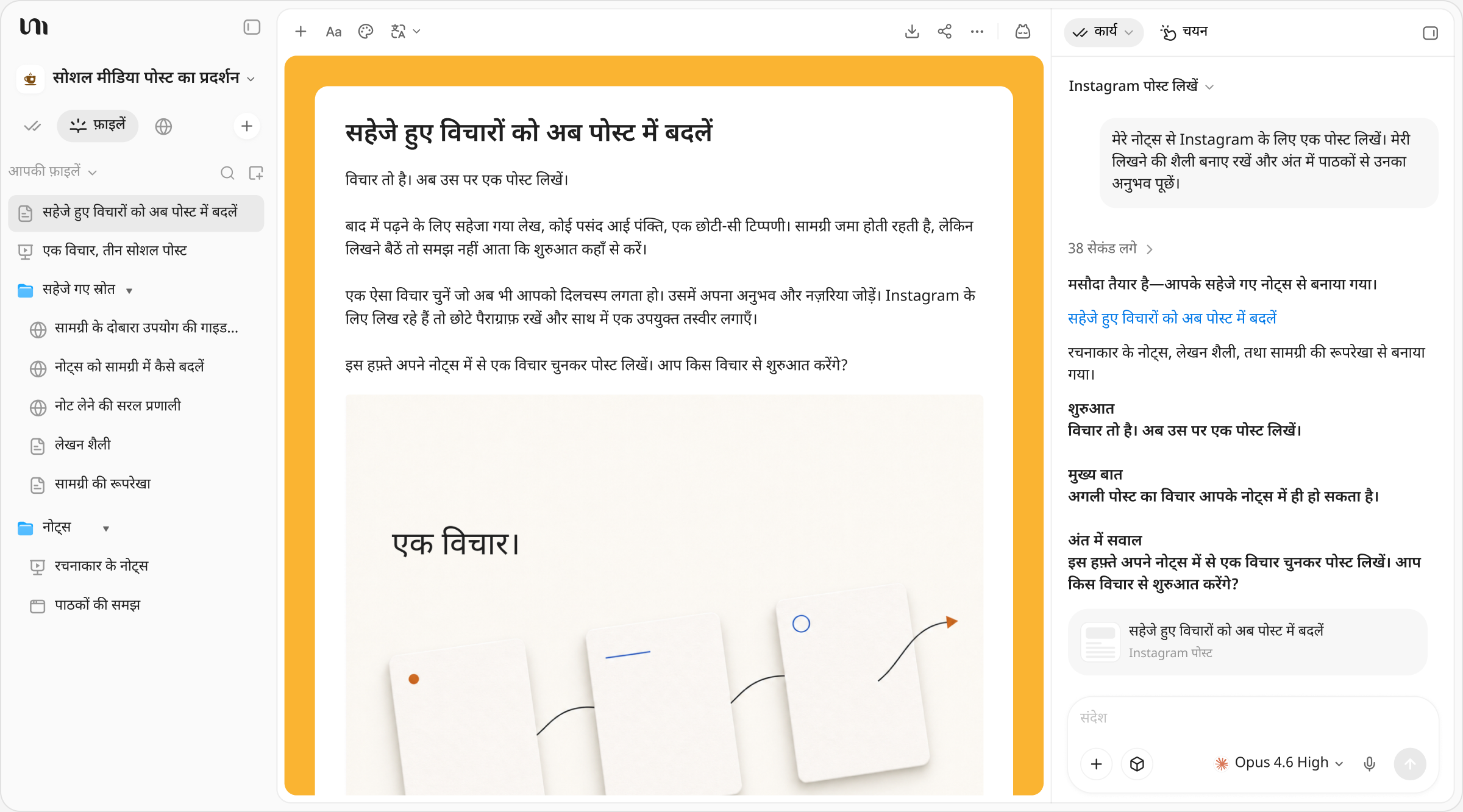Open the कार्य dropdown in the chat panel
Screen dimensions: 1463x812
[x=1103, y=32]
